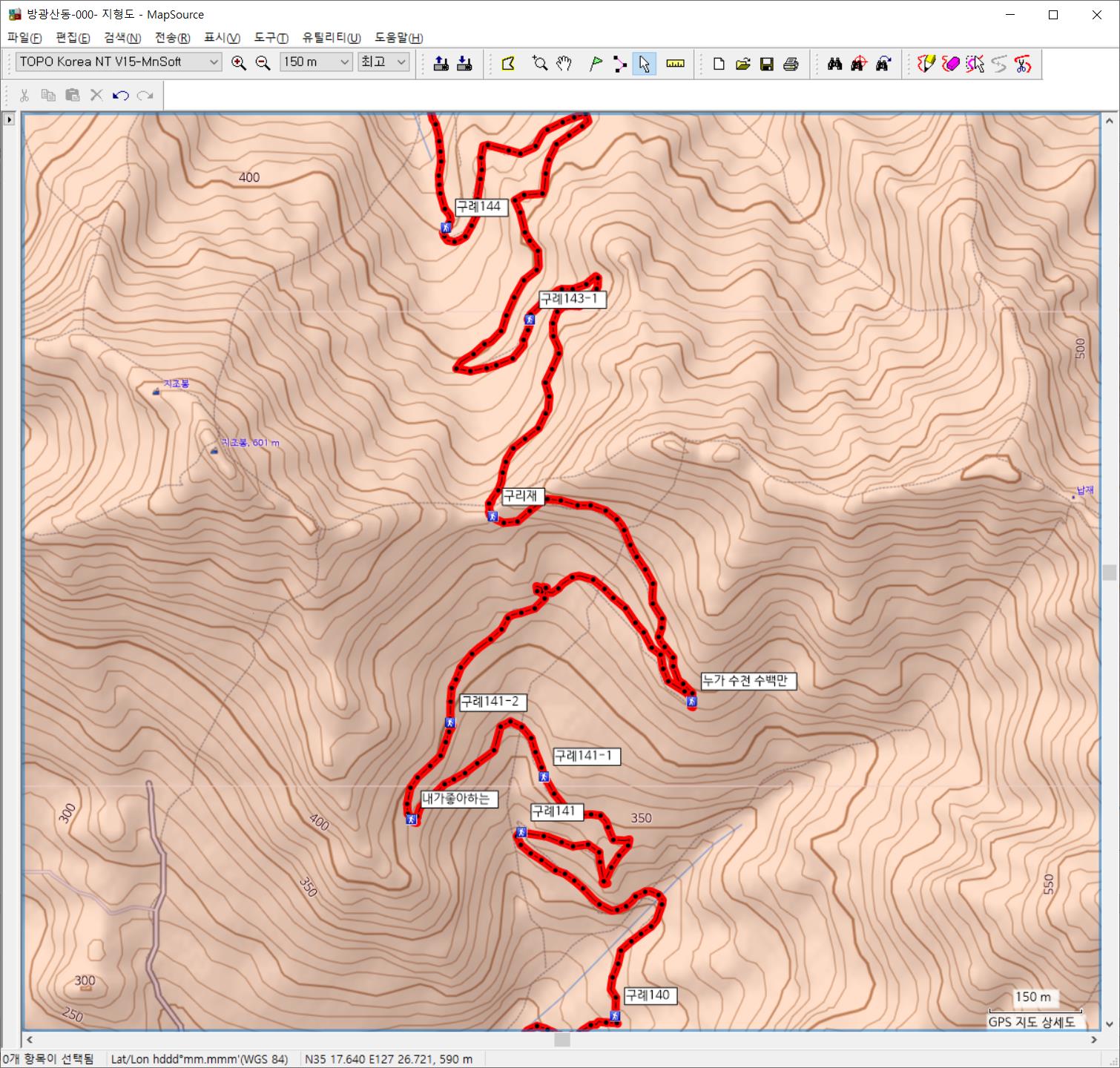Viewport: 1120px width, 1068px height.
Task: Click the Paste clipboard icon
Action: [72, 95]
